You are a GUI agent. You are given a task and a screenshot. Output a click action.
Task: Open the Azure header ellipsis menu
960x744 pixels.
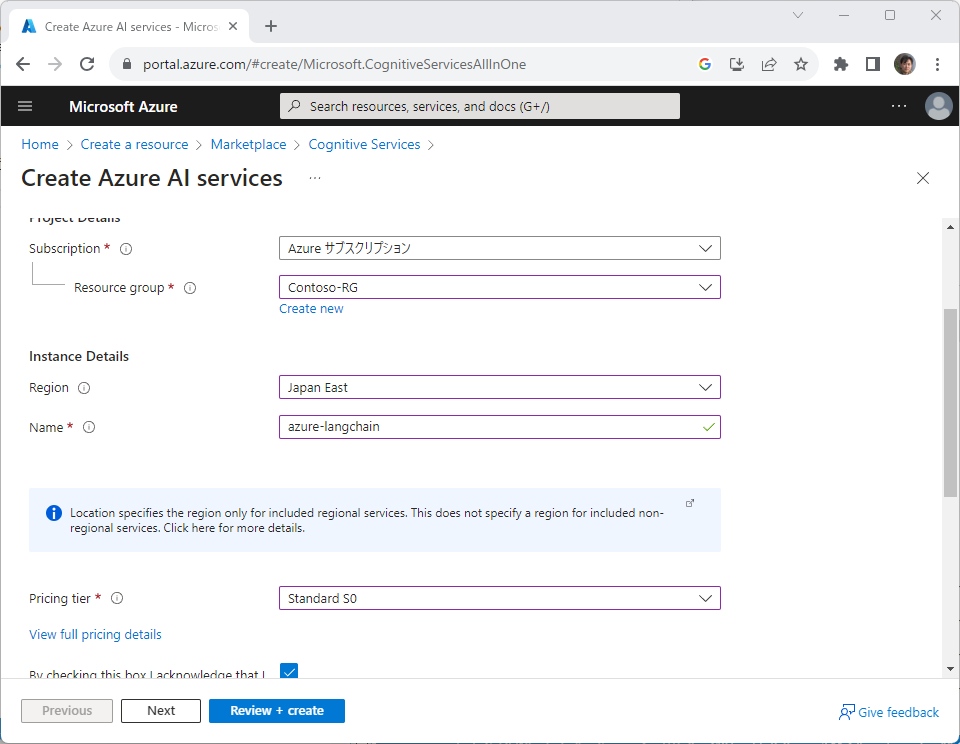(899, 106)
